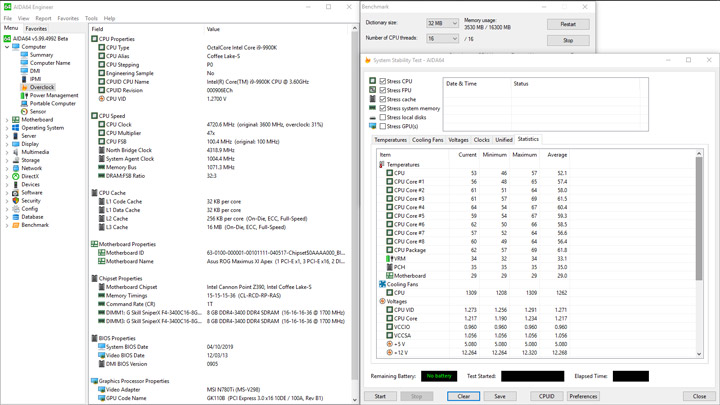Open the Summary page icon
The width and height of the screenshot is (720, 405).
24,55
